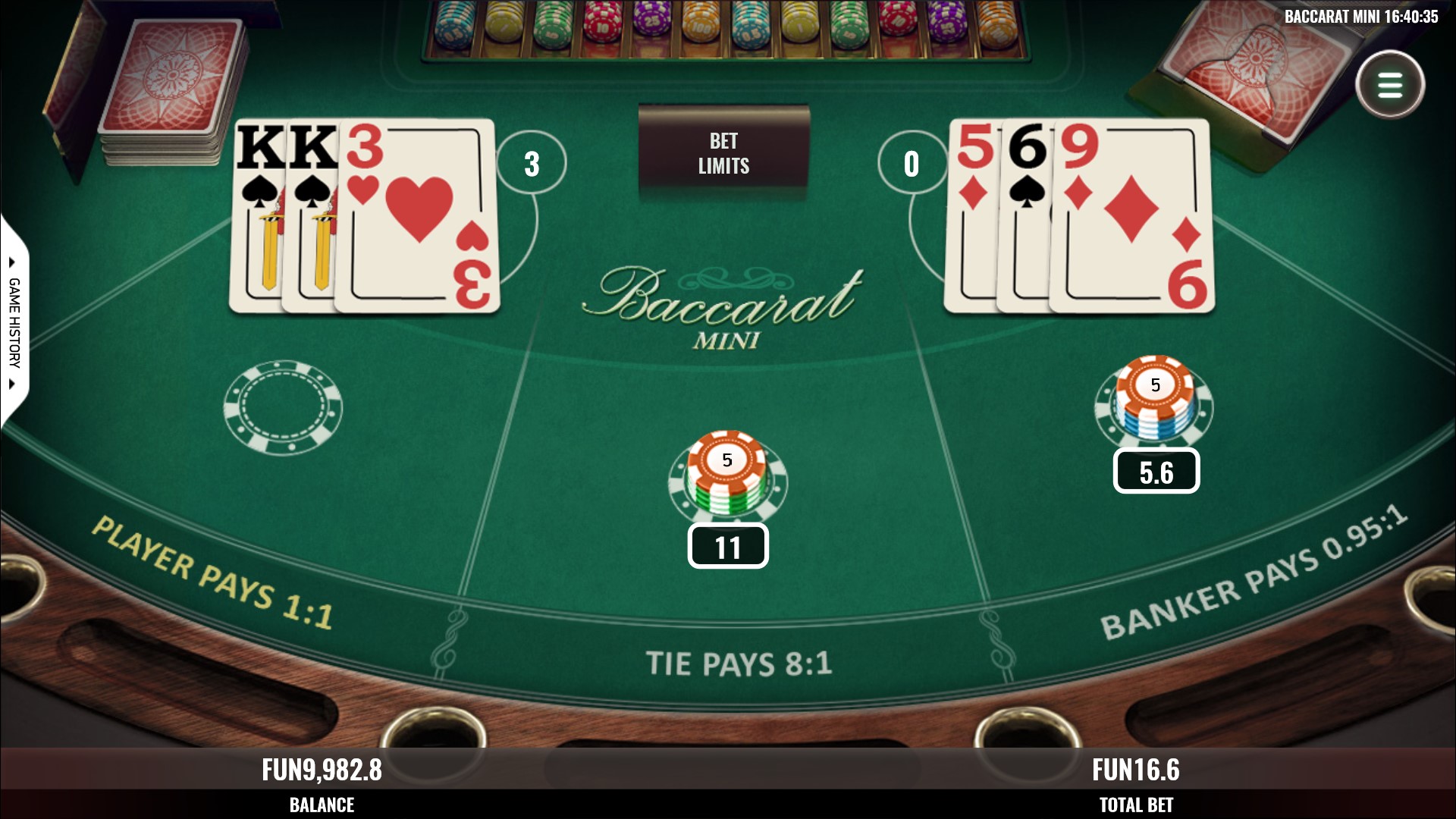Click the Player Pays 1:1 betting area
This screenshot has height=819, width=1456.
(212, 573)
